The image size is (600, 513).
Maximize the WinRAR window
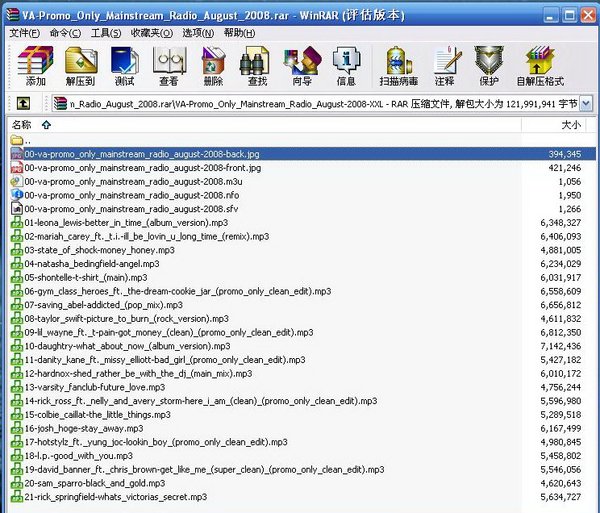(569, 15)
